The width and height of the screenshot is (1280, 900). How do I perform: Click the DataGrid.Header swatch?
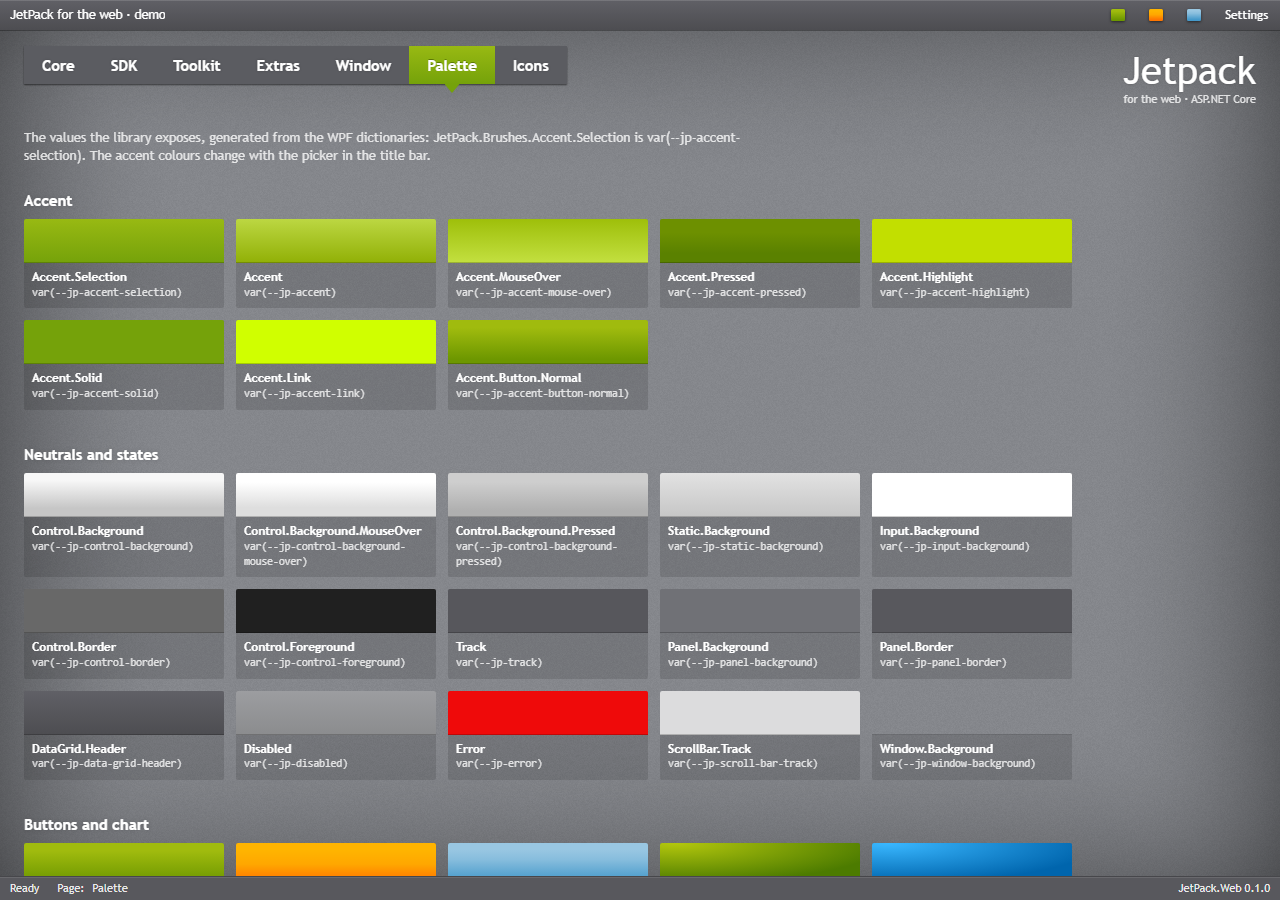pos(124,713)
